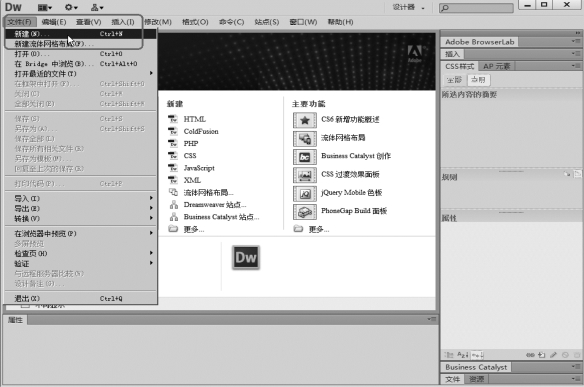Click the JavaScript file icon

pyautogui.click(x=173, y=168)
